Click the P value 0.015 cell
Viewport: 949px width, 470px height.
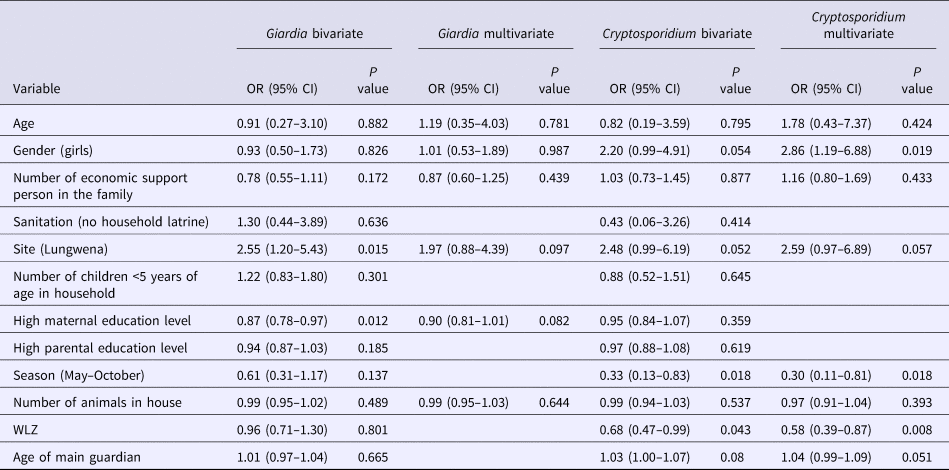372,246
